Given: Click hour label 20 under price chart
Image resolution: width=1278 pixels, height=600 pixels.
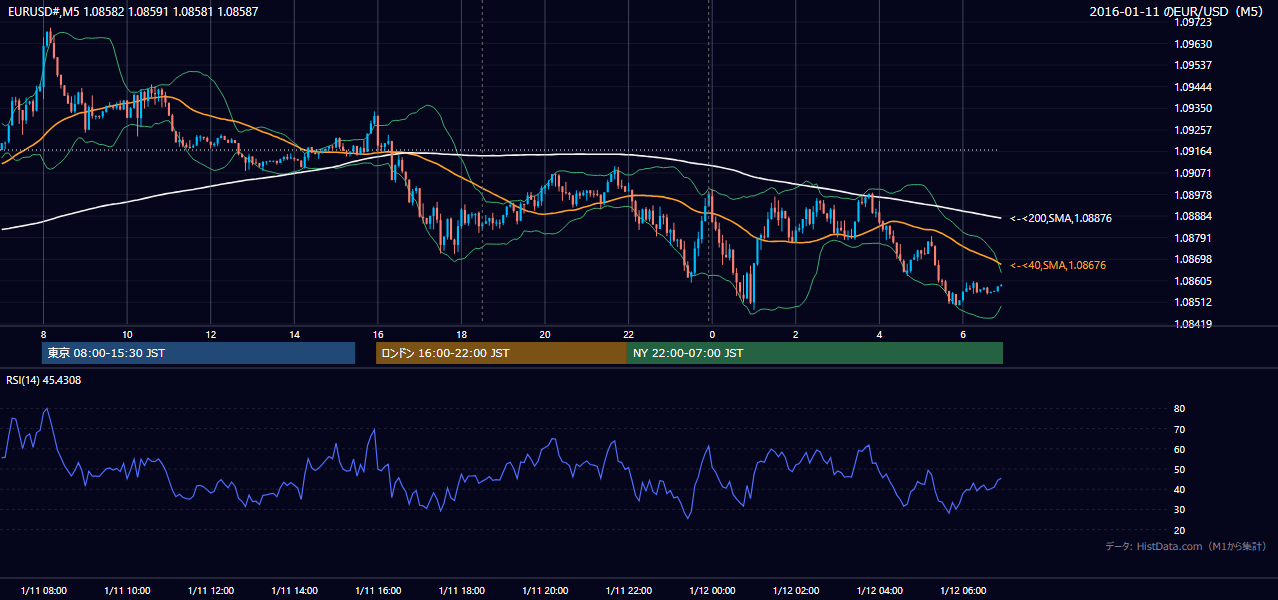Looking at the screenshot, I should click(x=545, y=334).
